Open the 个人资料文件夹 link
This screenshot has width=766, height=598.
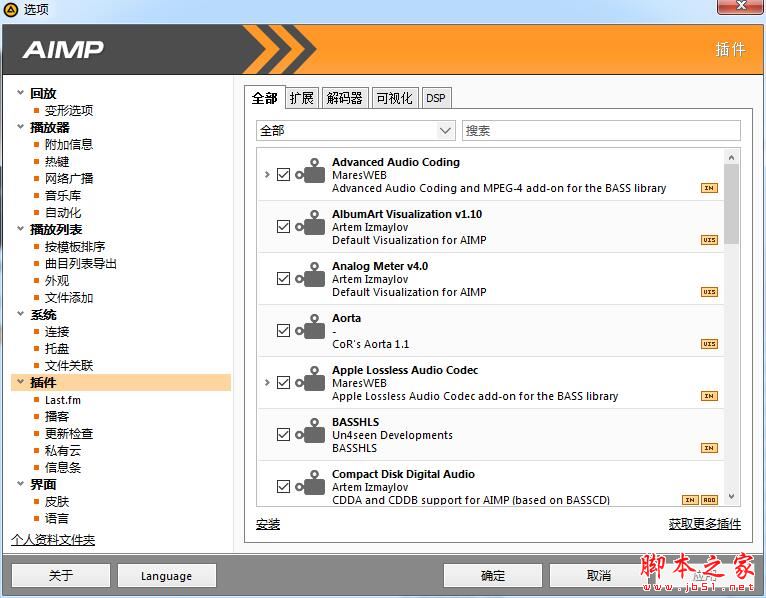pyautogui.click(x=53, y=540)
